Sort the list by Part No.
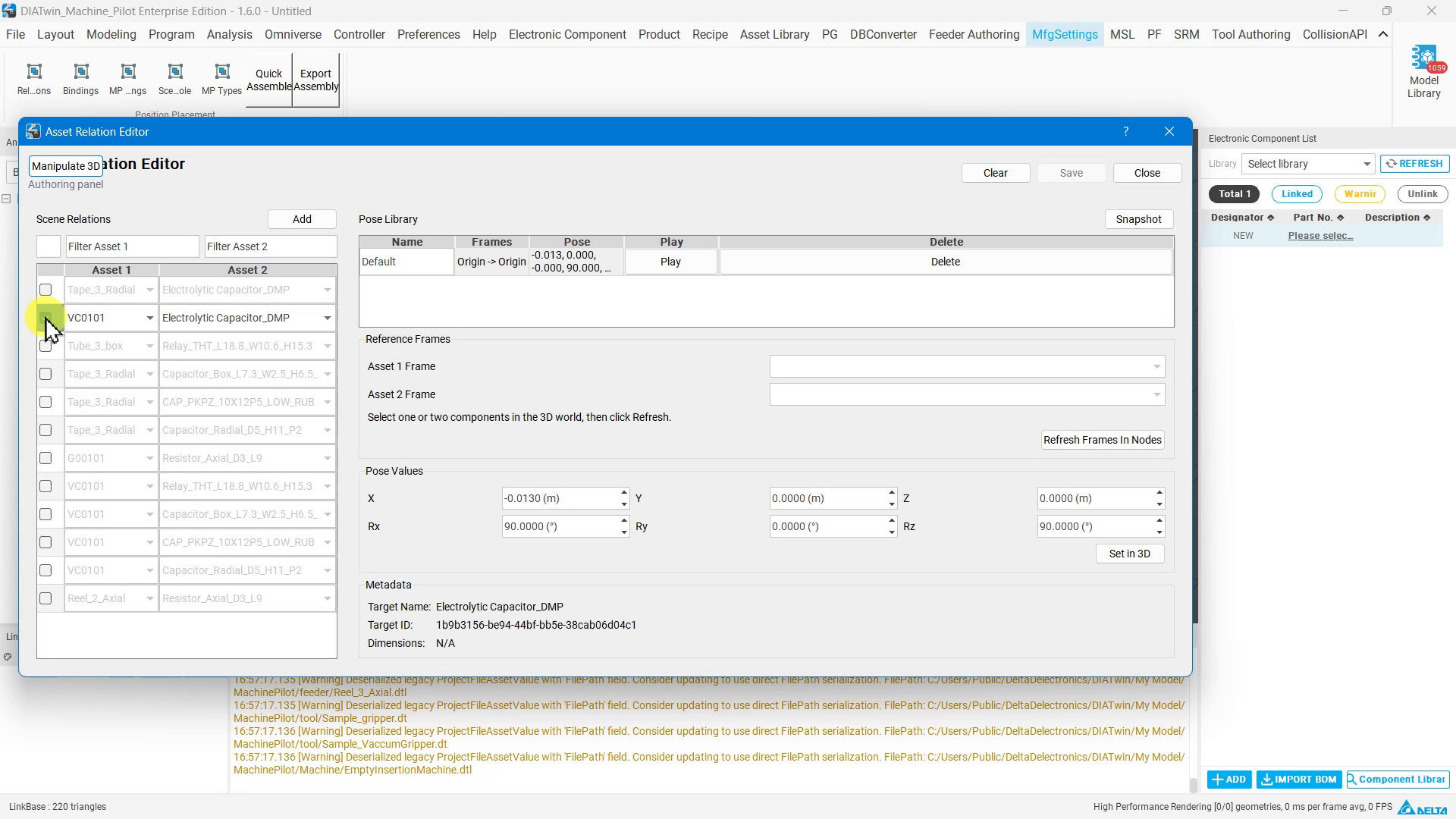Image resolution: width=1456 pixels, height=819 pixels. pos(1319,218)
